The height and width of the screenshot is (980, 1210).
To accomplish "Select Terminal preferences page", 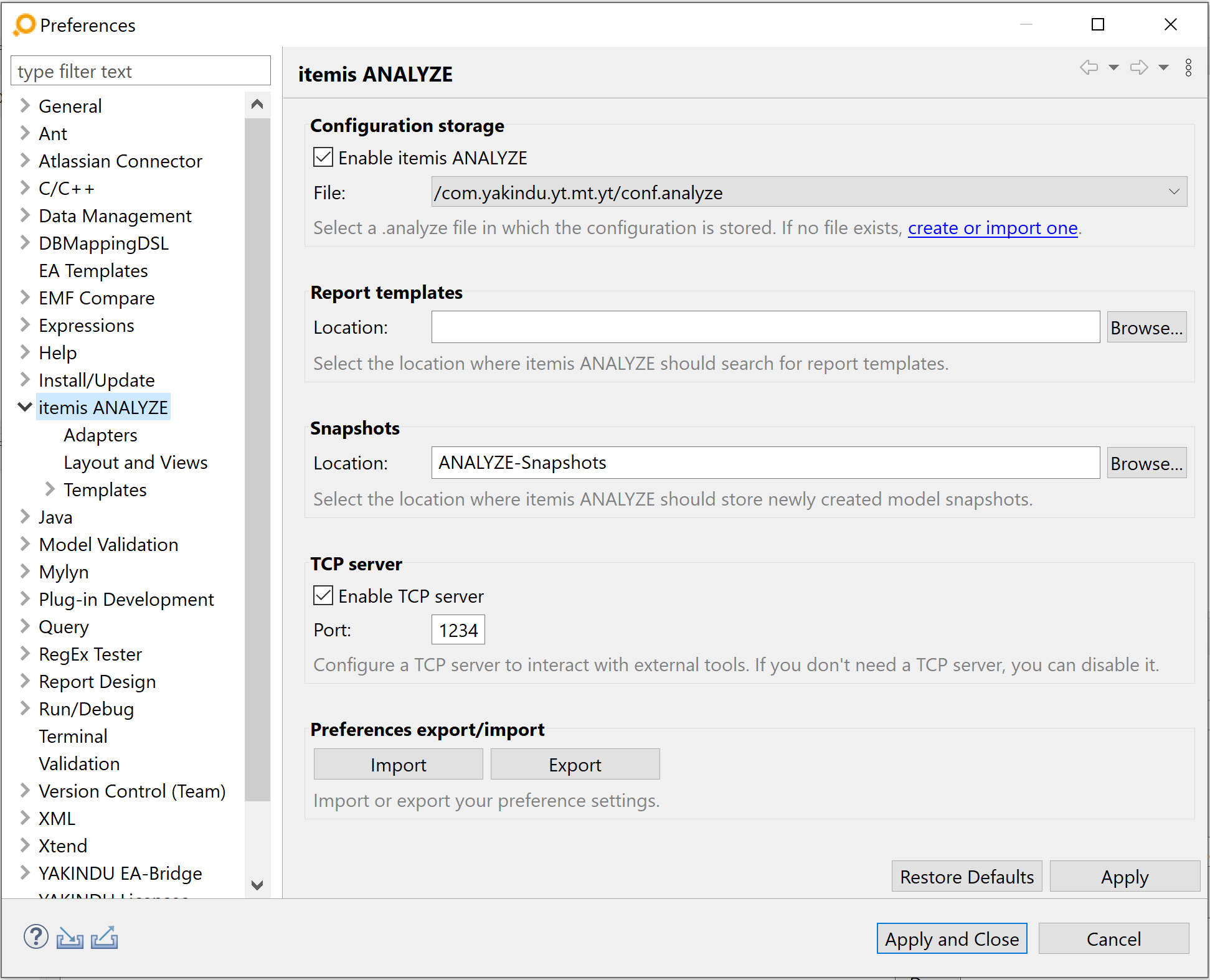I will click(x=73, y=736).
